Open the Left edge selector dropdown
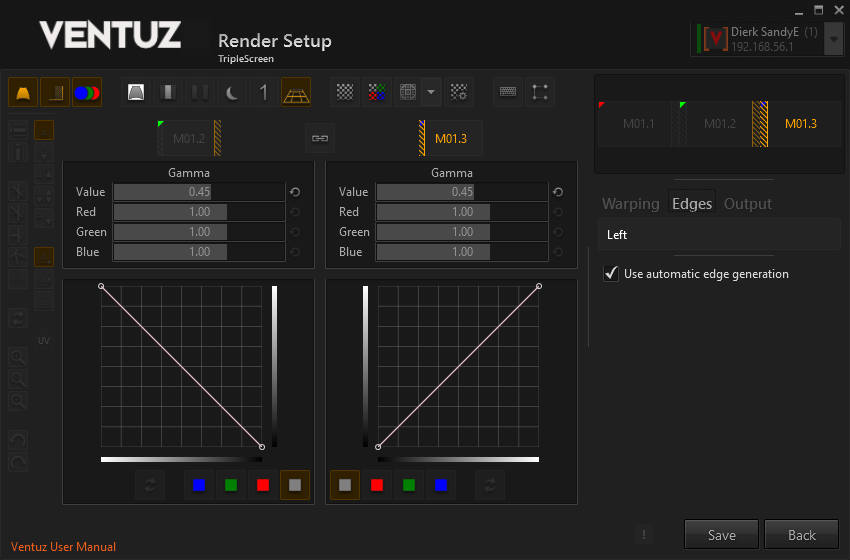850x560 pixels. click(717, 235)
